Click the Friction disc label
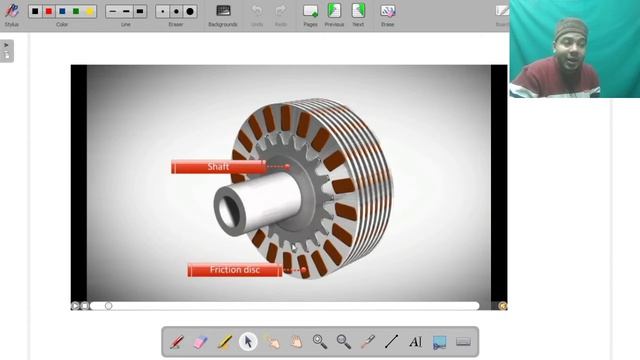This screenshot has width=640, height=360. (235, 270)
